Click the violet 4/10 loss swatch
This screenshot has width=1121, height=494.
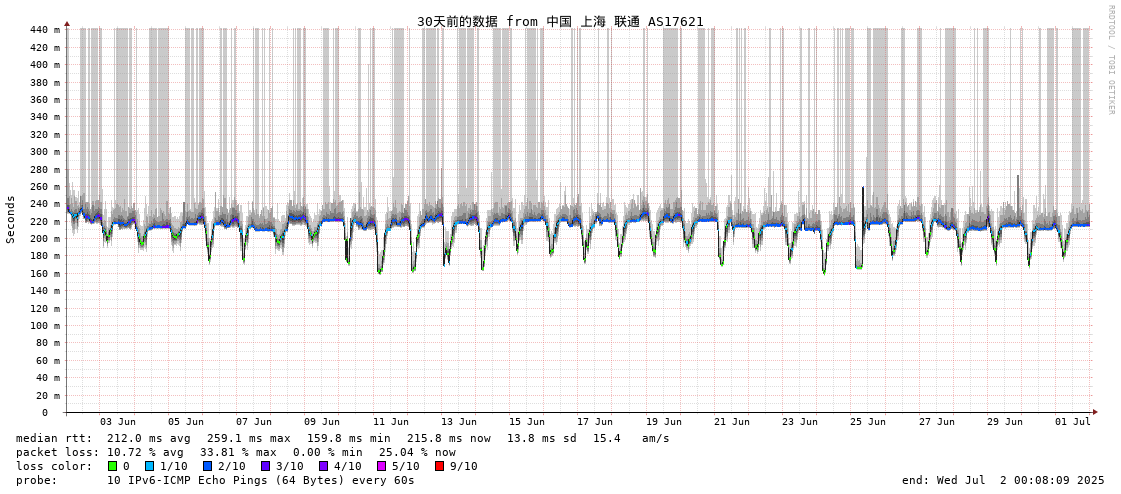[323, 466]
